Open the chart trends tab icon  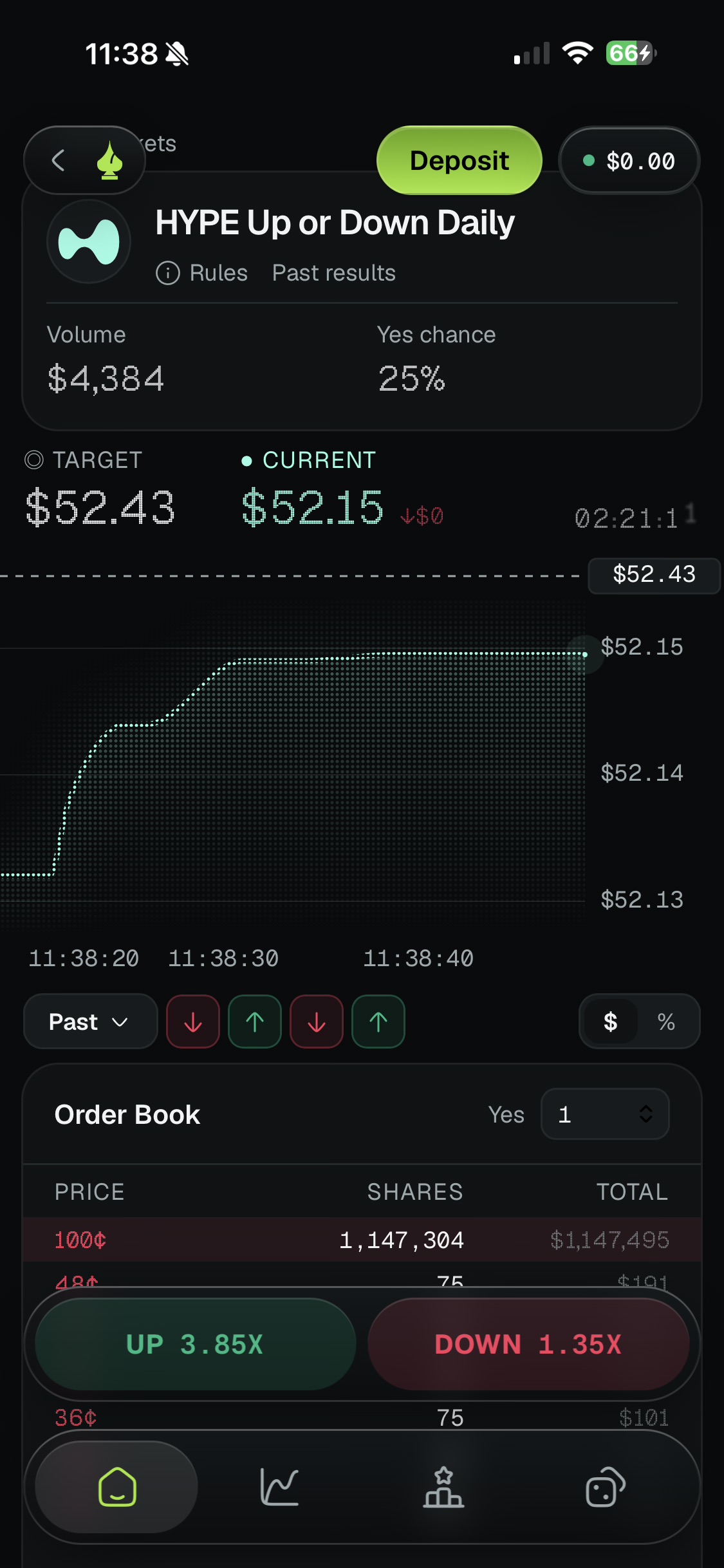[279, 1487]
